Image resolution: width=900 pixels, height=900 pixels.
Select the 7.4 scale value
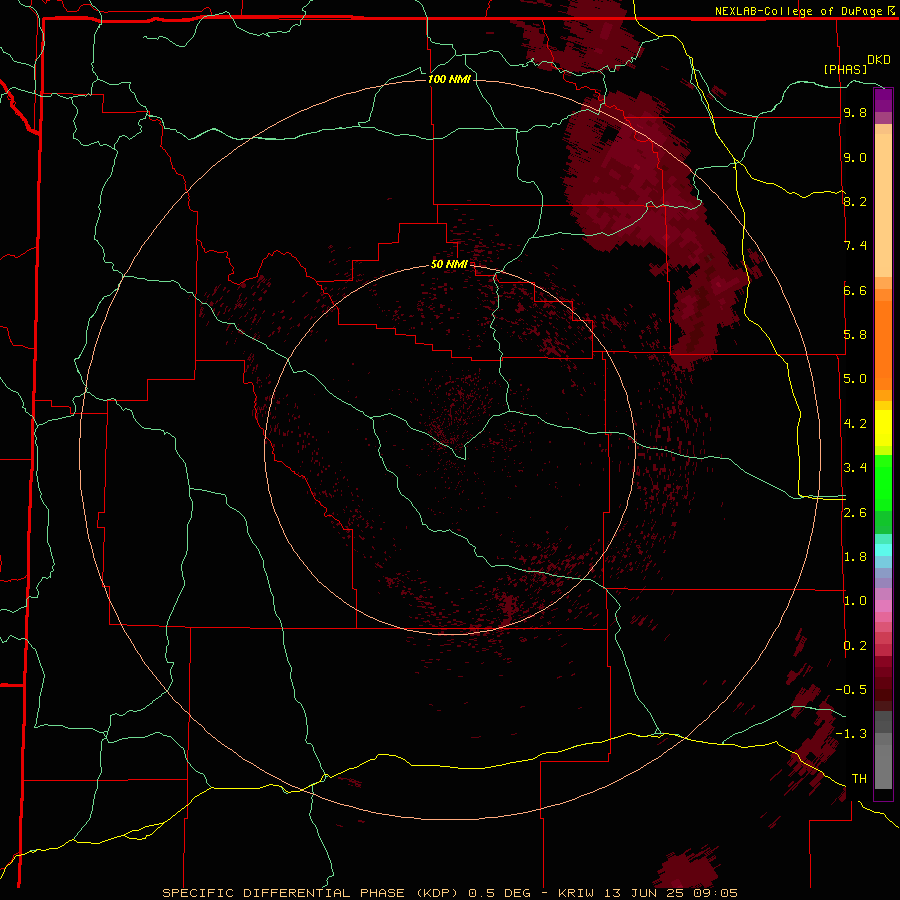[855, 246]
